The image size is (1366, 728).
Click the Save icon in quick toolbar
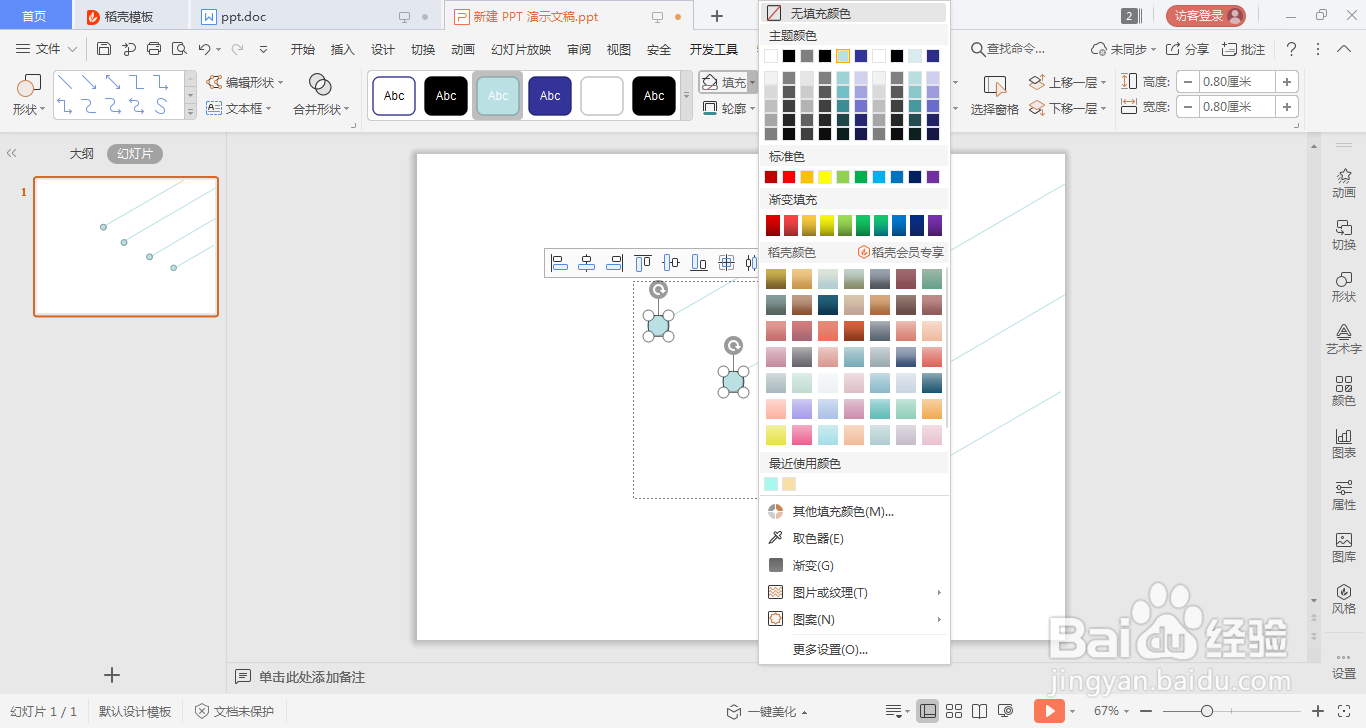click(x=104, y=49)
